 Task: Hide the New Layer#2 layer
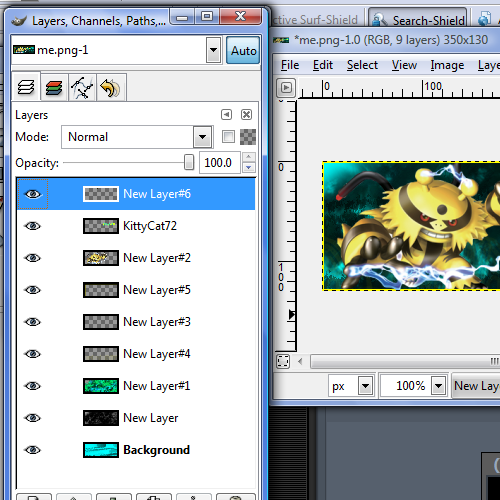(x=33, y=258)
